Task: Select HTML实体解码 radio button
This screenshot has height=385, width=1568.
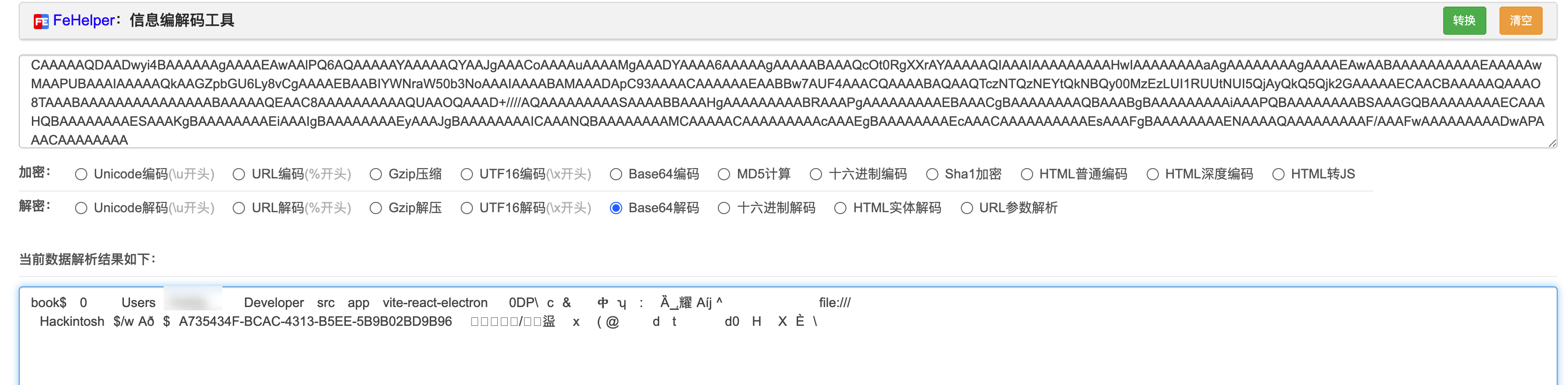Action: pos(840,208)
